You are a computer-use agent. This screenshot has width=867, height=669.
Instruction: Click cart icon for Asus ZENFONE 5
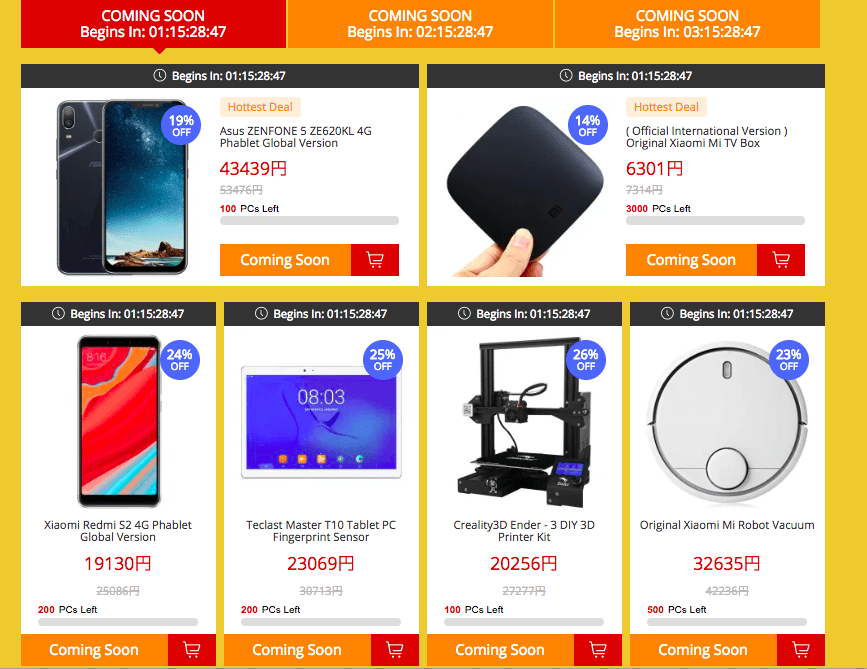(375, 260)
